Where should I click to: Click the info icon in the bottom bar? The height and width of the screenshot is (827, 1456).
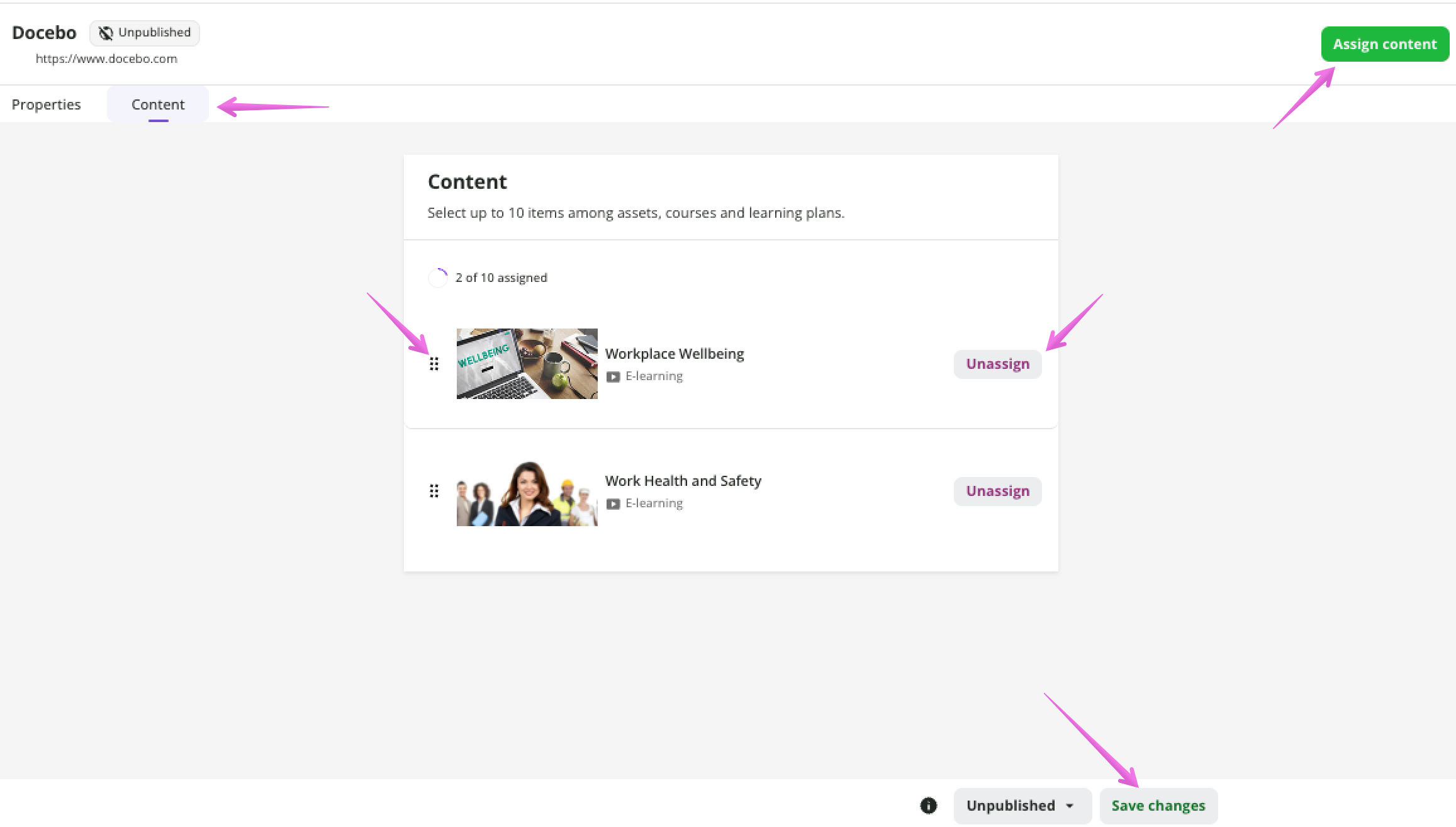click(929, 806)
